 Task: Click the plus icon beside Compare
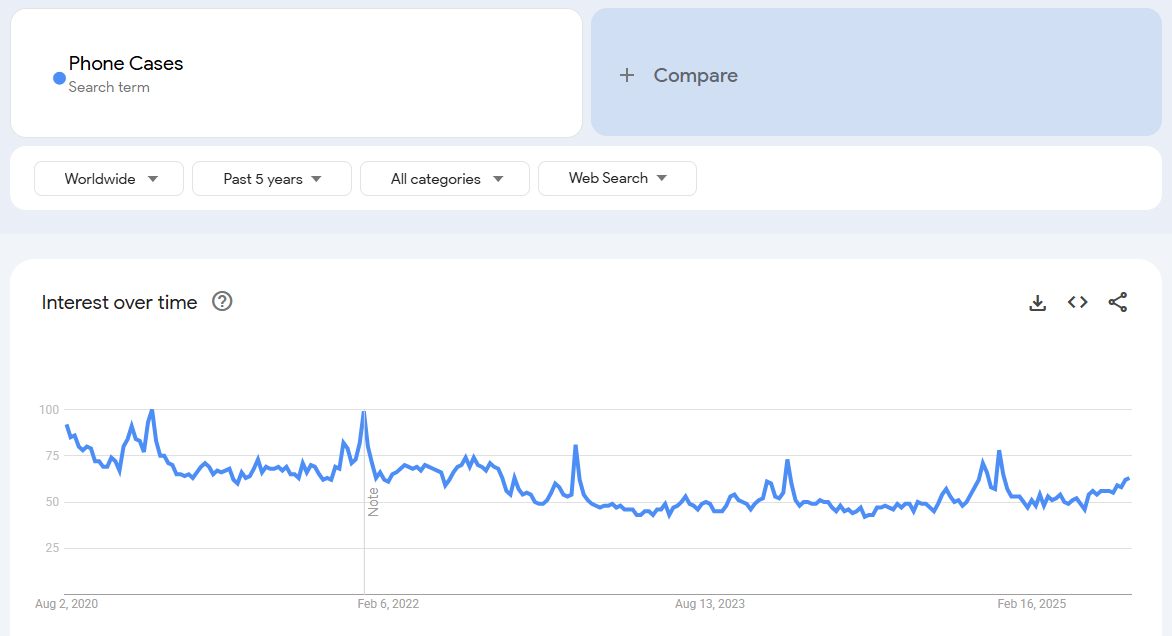(x=627, y=75)
